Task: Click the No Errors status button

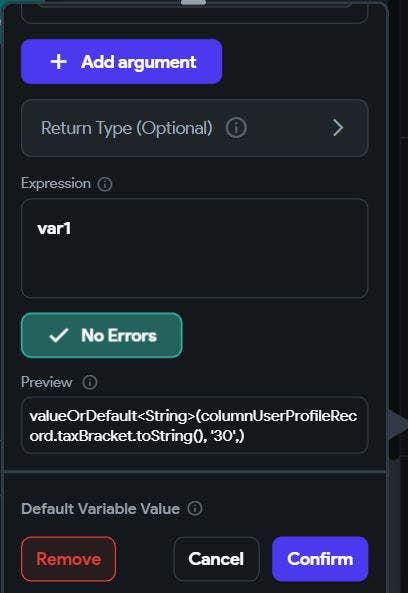Action: tap(102, 335)
